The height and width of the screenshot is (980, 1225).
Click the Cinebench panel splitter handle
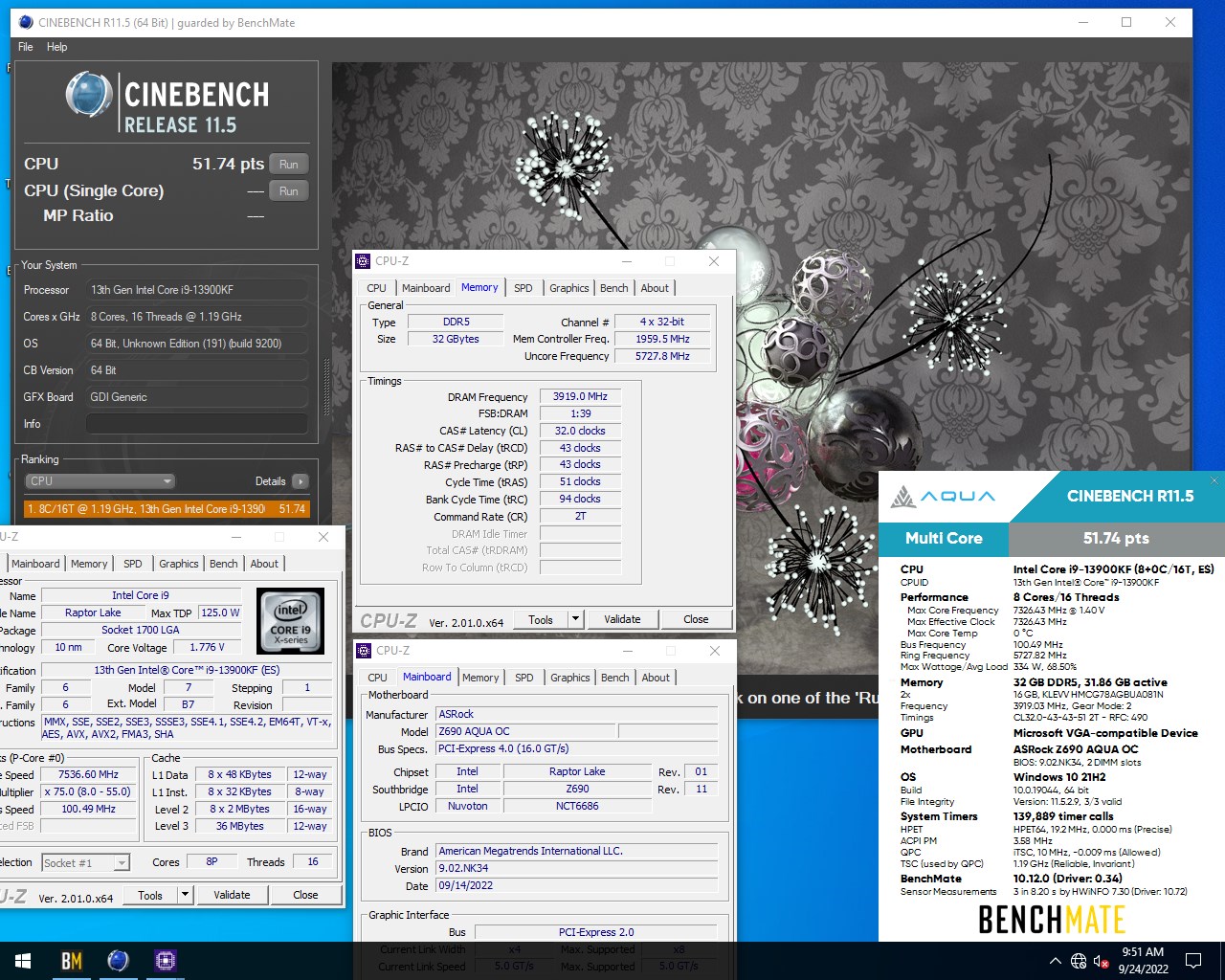(326, 387)
